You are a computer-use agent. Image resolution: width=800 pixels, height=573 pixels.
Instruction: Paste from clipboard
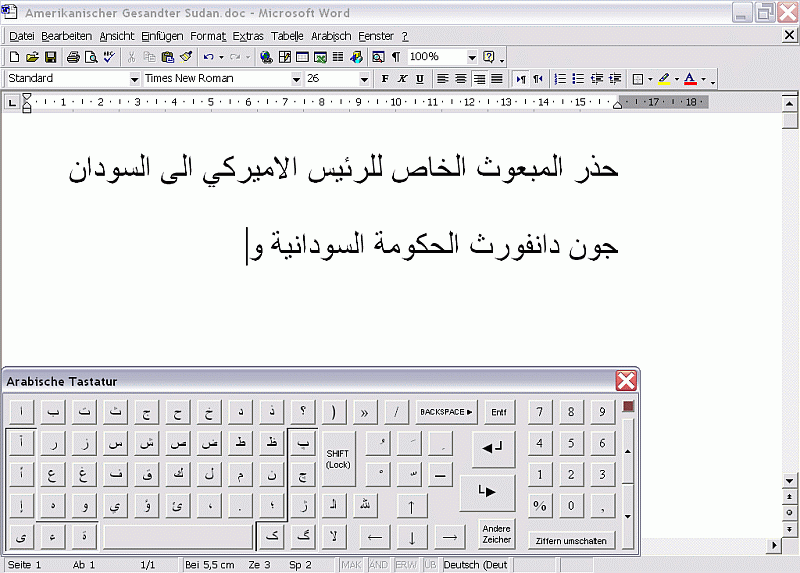(x=167, y=57)
